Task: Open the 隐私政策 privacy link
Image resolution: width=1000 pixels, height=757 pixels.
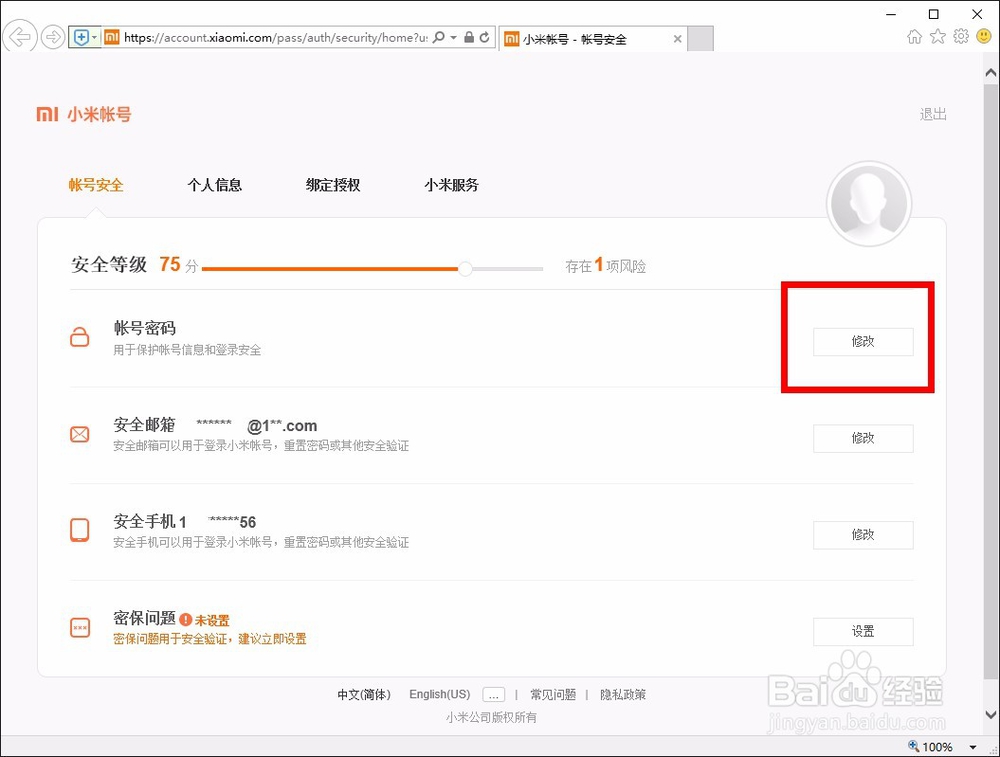Action: tap(623, 695)
